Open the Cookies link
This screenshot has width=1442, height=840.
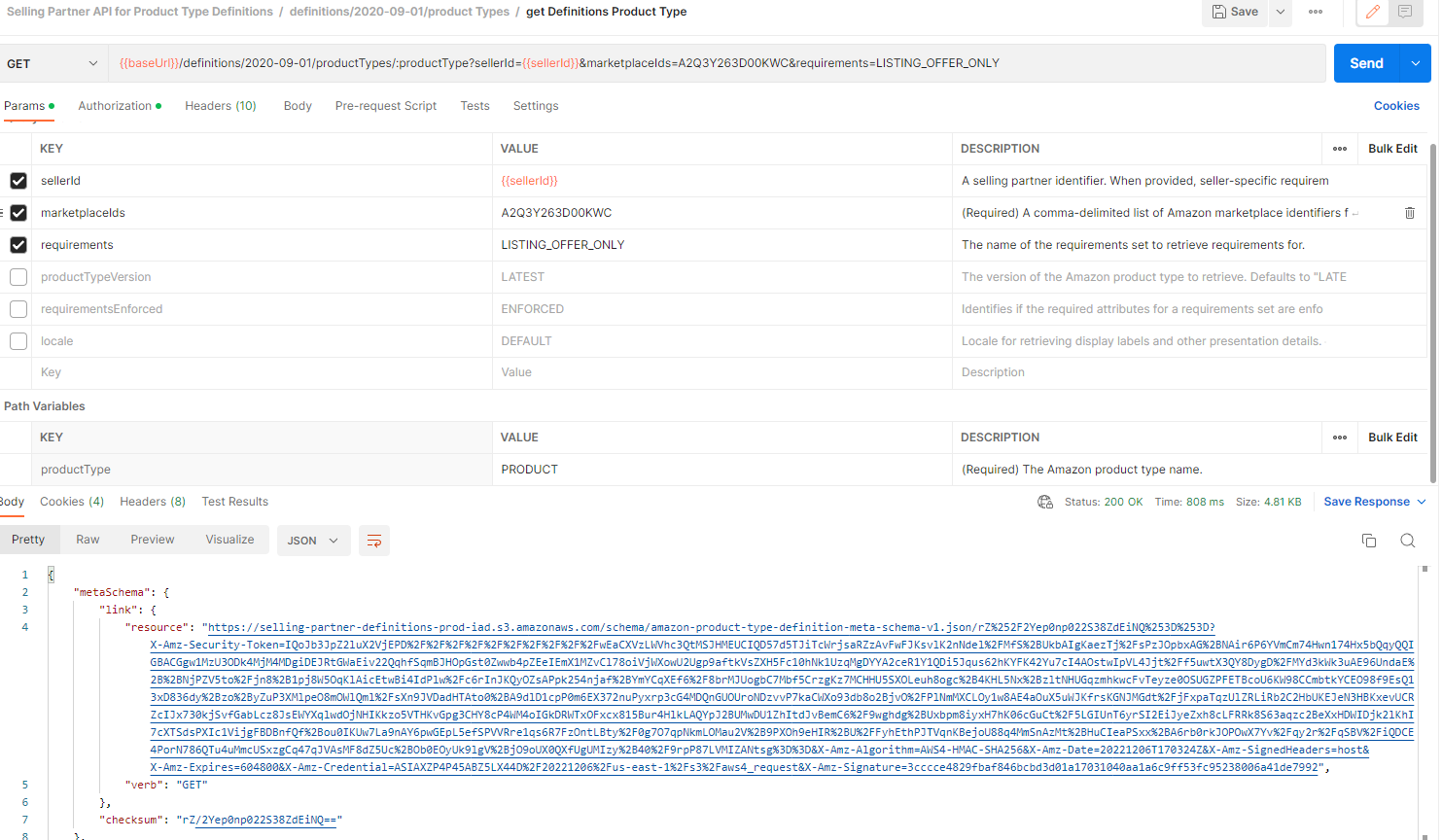pos(1396,106)
